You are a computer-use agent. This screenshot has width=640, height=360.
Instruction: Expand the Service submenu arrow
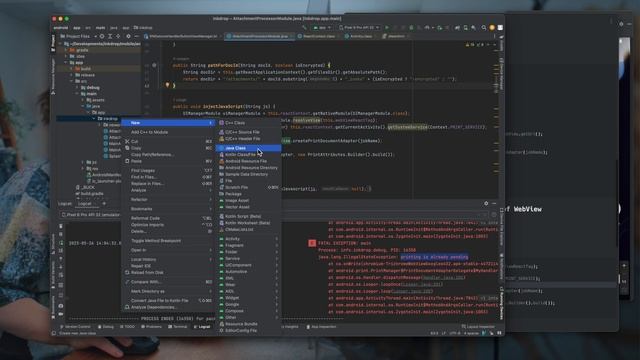(277, 258)
